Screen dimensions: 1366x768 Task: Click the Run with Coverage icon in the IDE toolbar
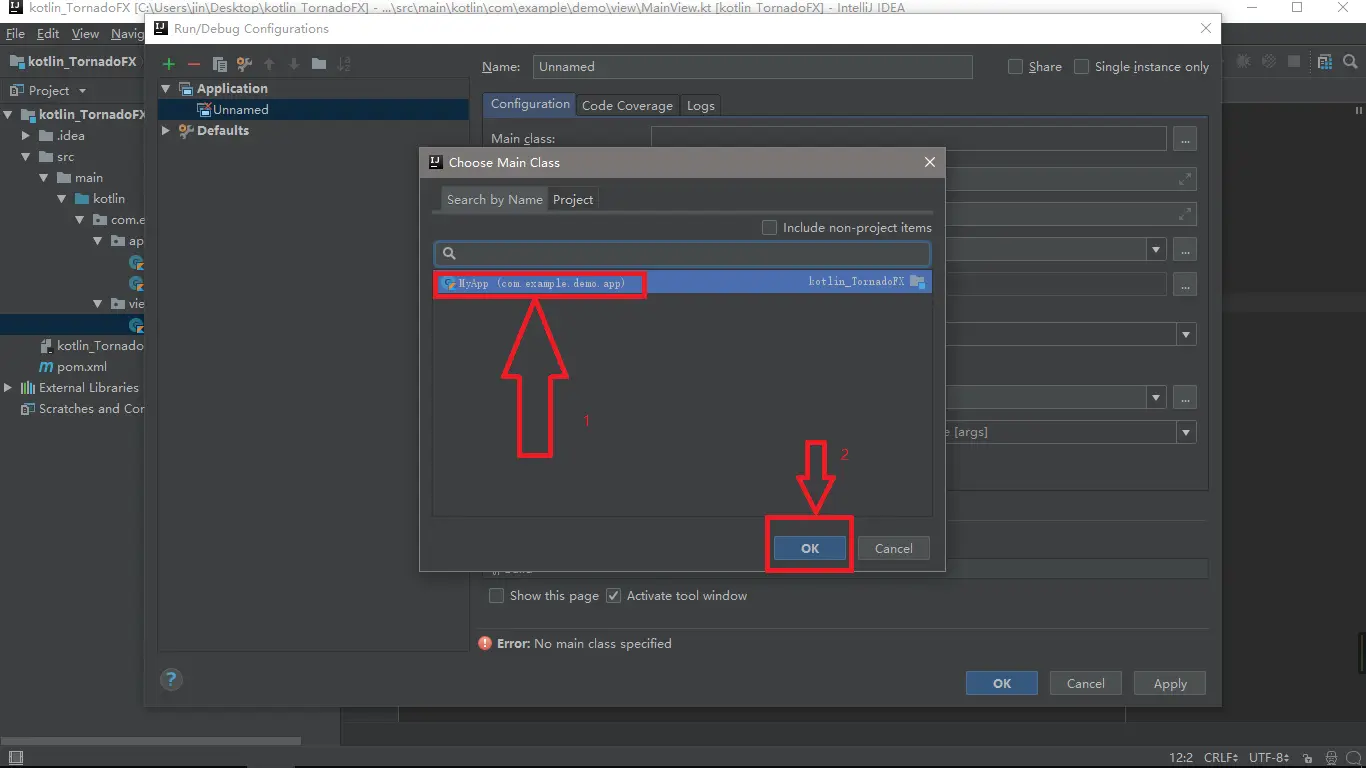pos(1269,61)
